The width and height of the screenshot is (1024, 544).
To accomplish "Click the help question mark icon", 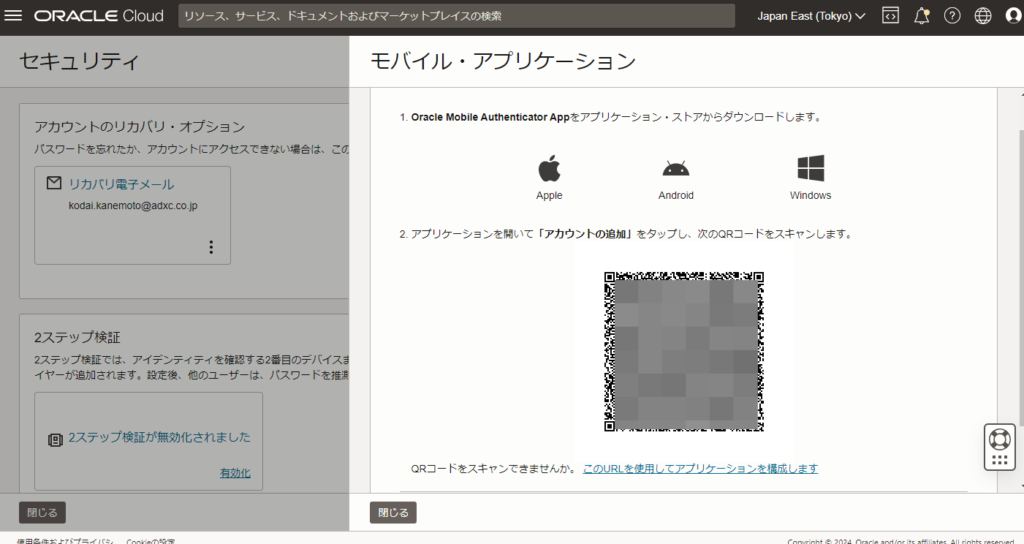I will 952,16.
